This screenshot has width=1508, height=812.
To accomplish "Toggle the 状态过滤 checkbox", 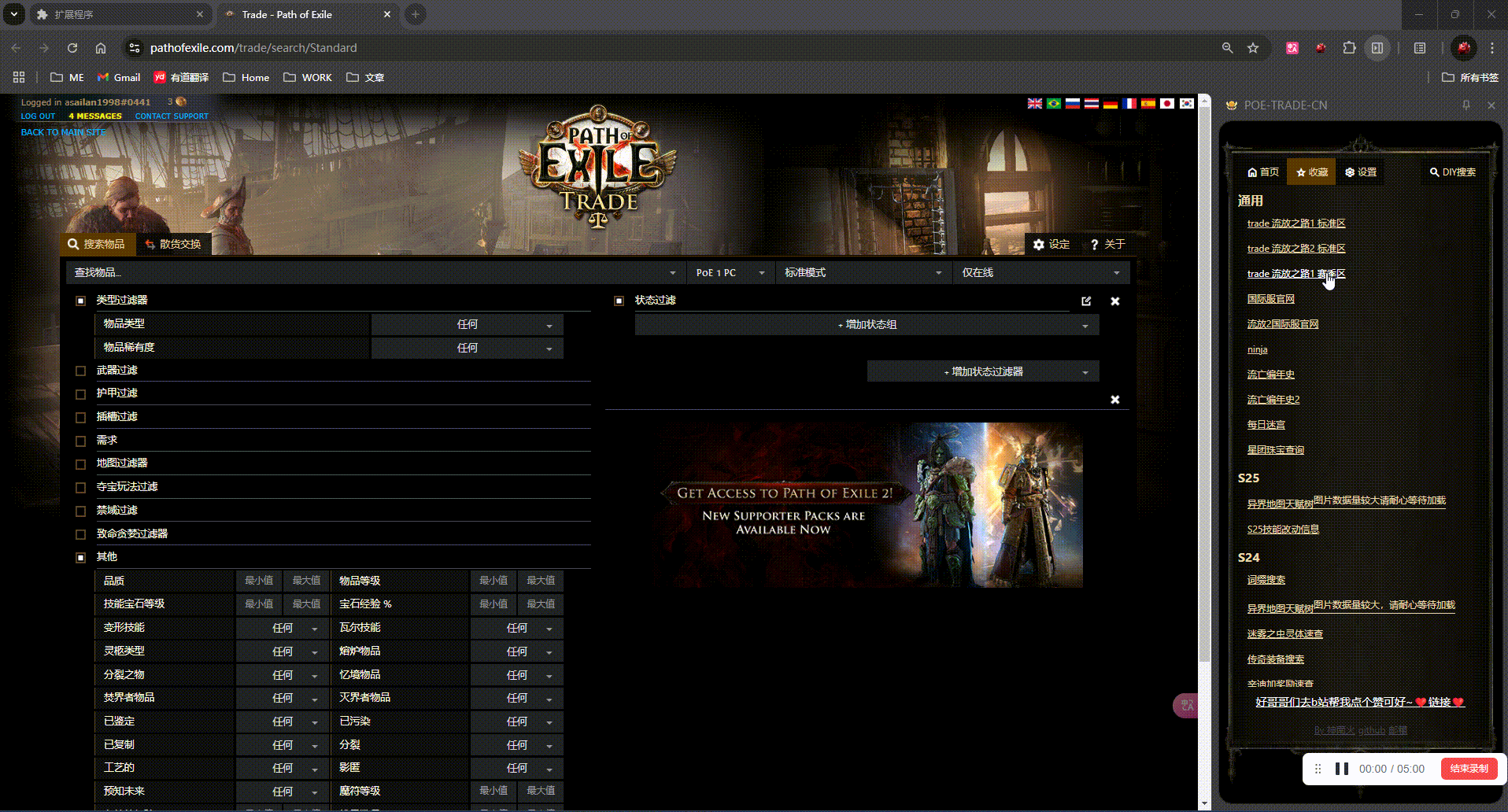I will (x=619, y=301).
